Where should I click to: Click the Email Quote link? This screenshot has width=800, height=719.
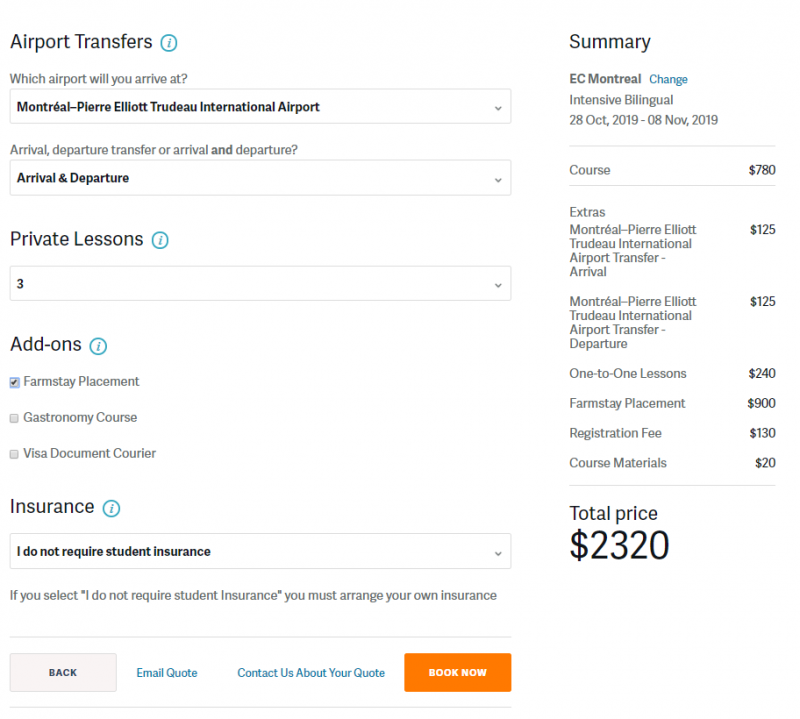[167, 672]
